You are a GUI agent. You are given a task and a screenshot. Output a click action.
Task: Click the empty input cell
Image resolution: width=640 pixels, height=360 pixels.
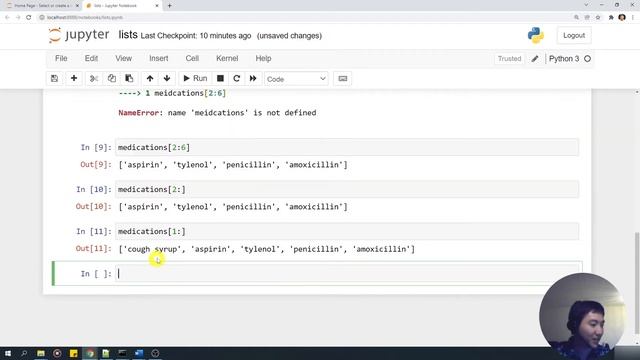(x=347, y=273)
